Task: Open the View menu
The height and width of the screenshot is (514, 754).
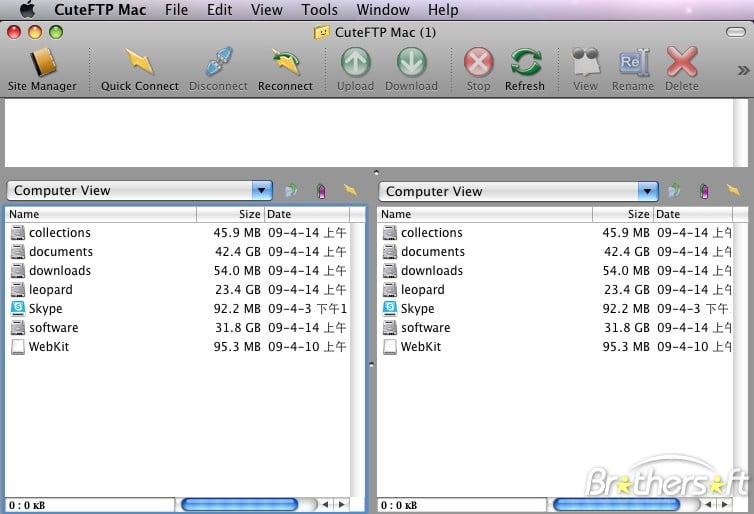Action: pyautogui.click(x=266, y=10)
